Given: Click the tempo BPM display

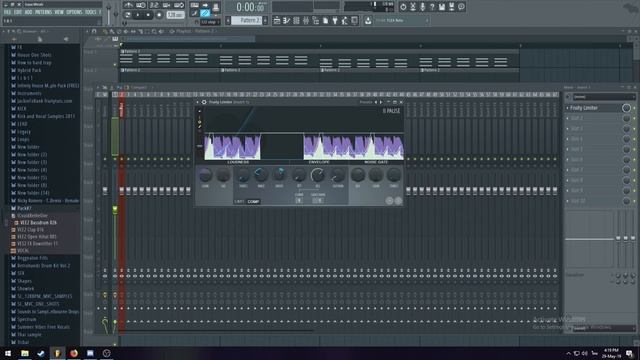Looking at the screenshot, I should (x=175, y=15).
